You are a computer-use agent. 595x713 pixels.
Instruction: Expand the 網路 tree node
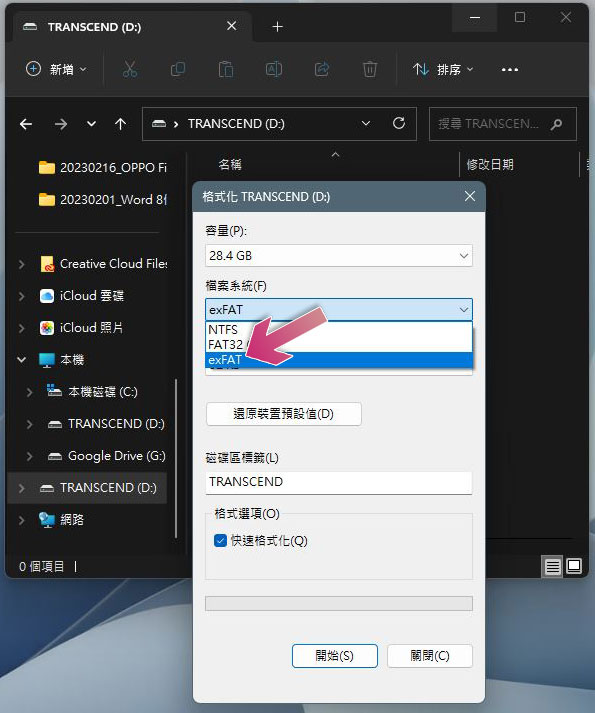point(21,520)
